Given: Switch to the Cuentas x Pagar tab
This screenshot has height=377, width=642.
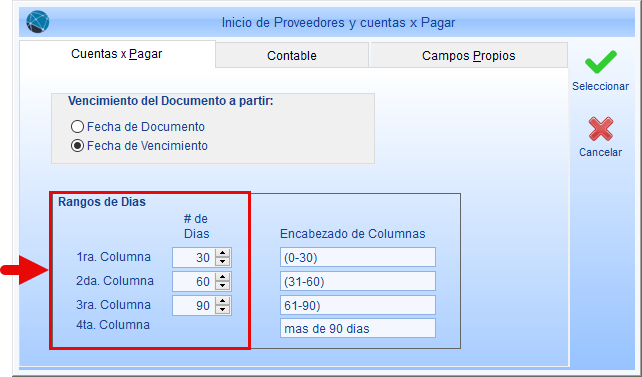Looking at the screenshot, I should tap(117, 54).
